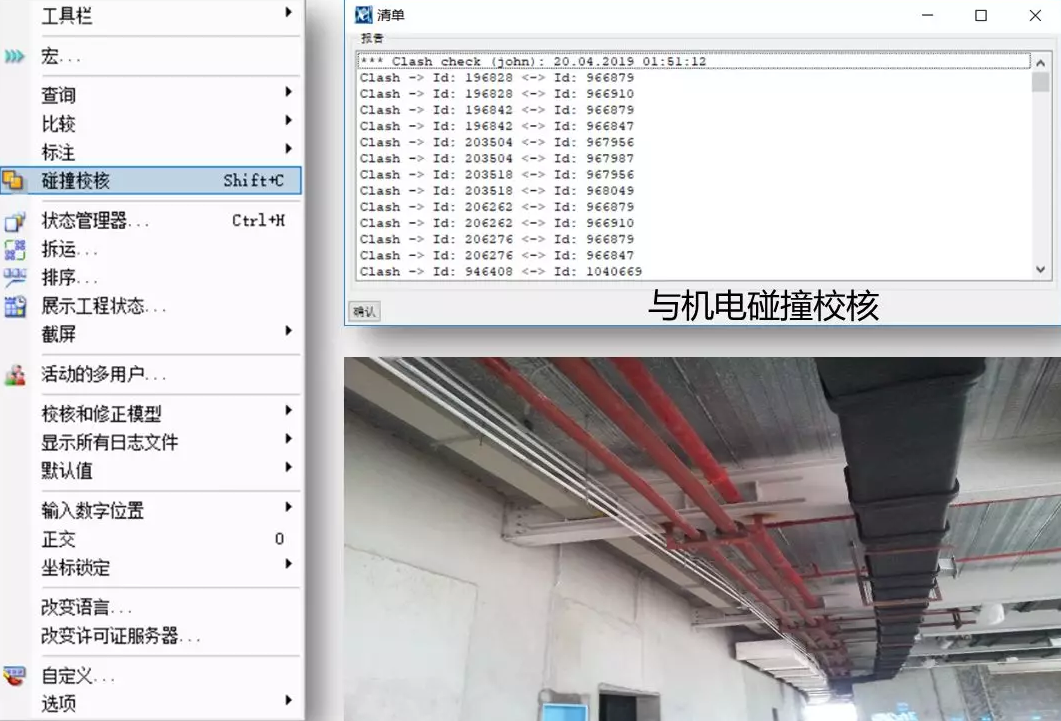The width and height of the screenshot is (1061, 721).
Task: Expand the 截屏 submenu arrow
Action: 288,330
